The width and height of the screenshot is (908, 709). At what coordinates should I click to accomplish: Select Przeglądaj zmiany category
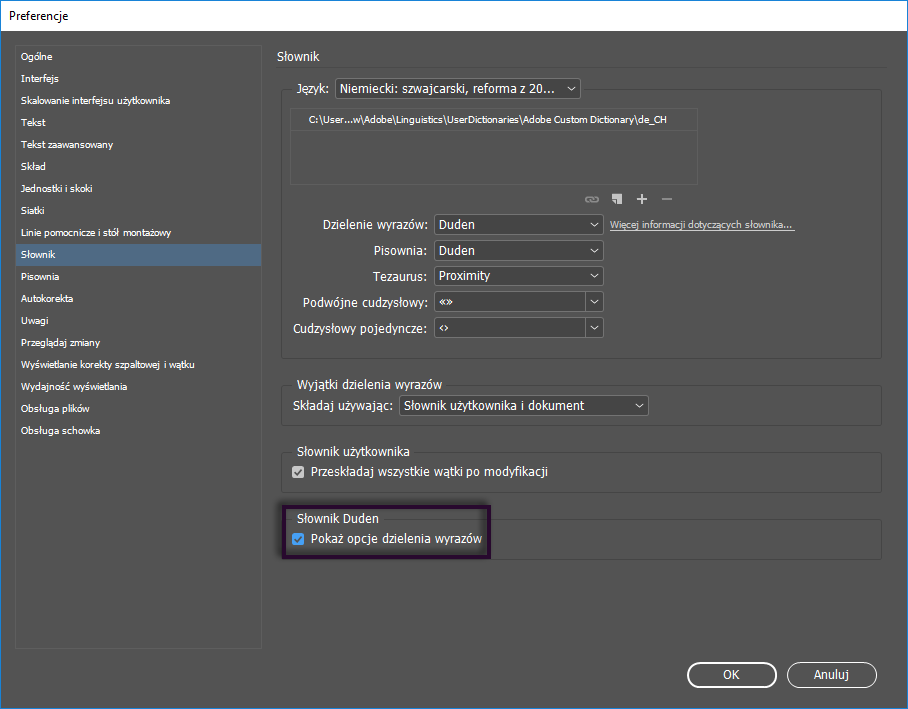pyautogui.click(x=138, y=343)
